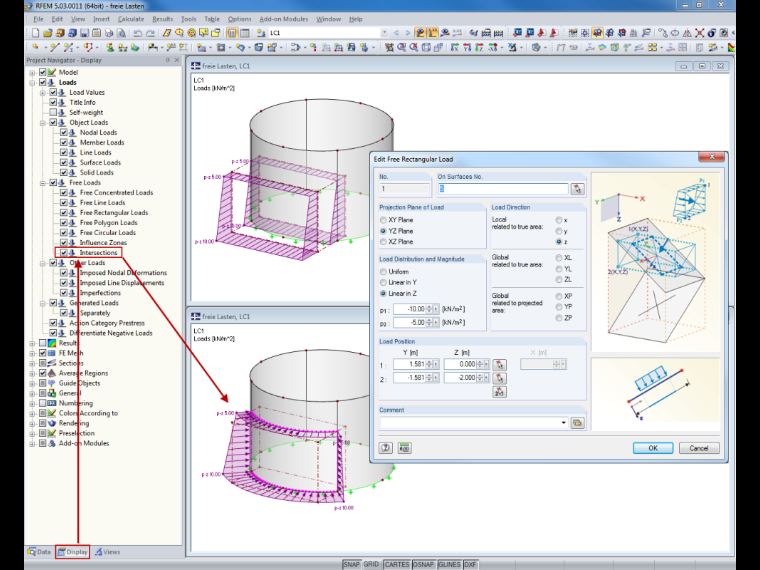Confirm dialog with OK button
The image size is (760, 570).
652,448
